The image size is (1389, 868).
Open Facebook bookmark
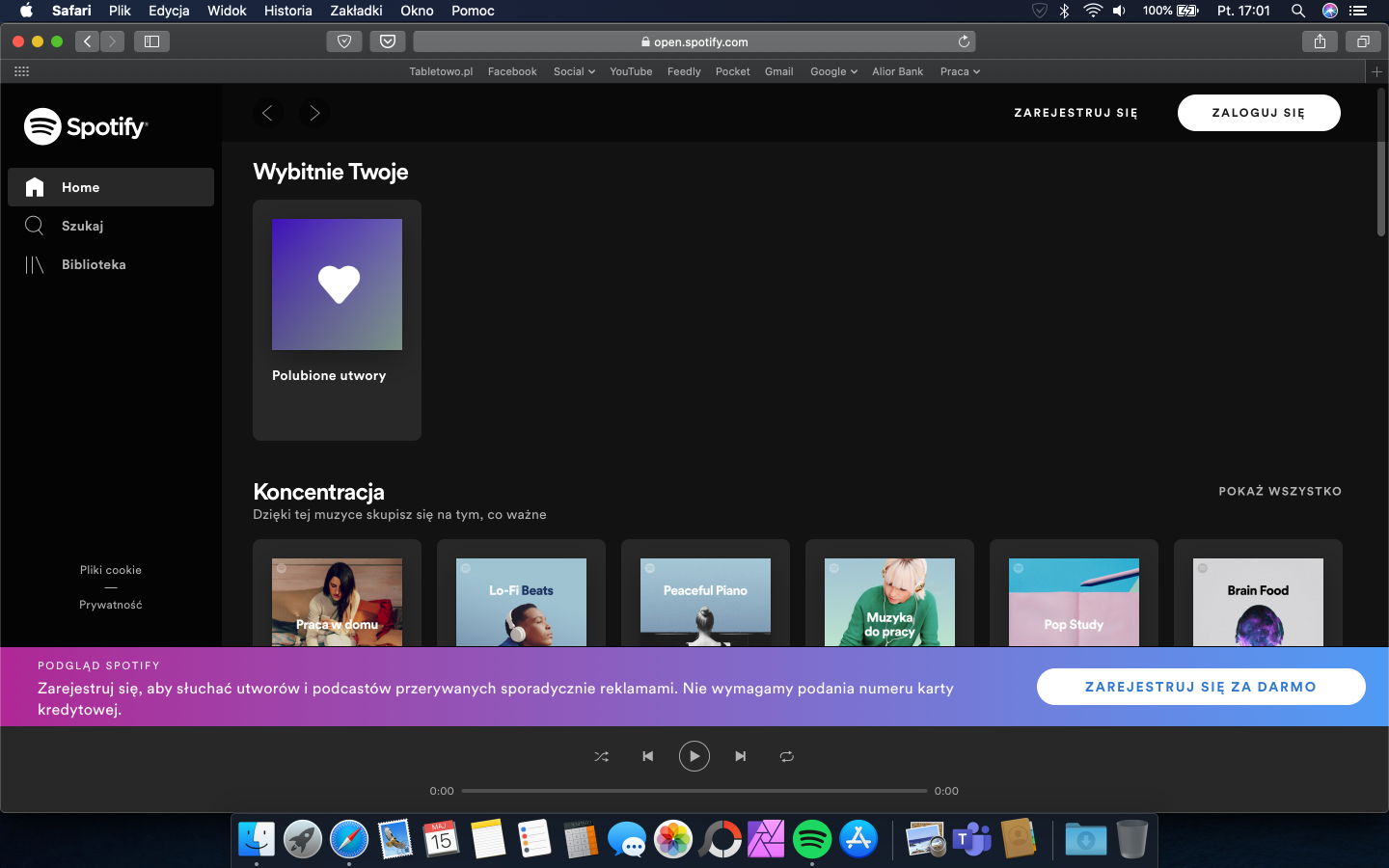[x=512, y=71]
